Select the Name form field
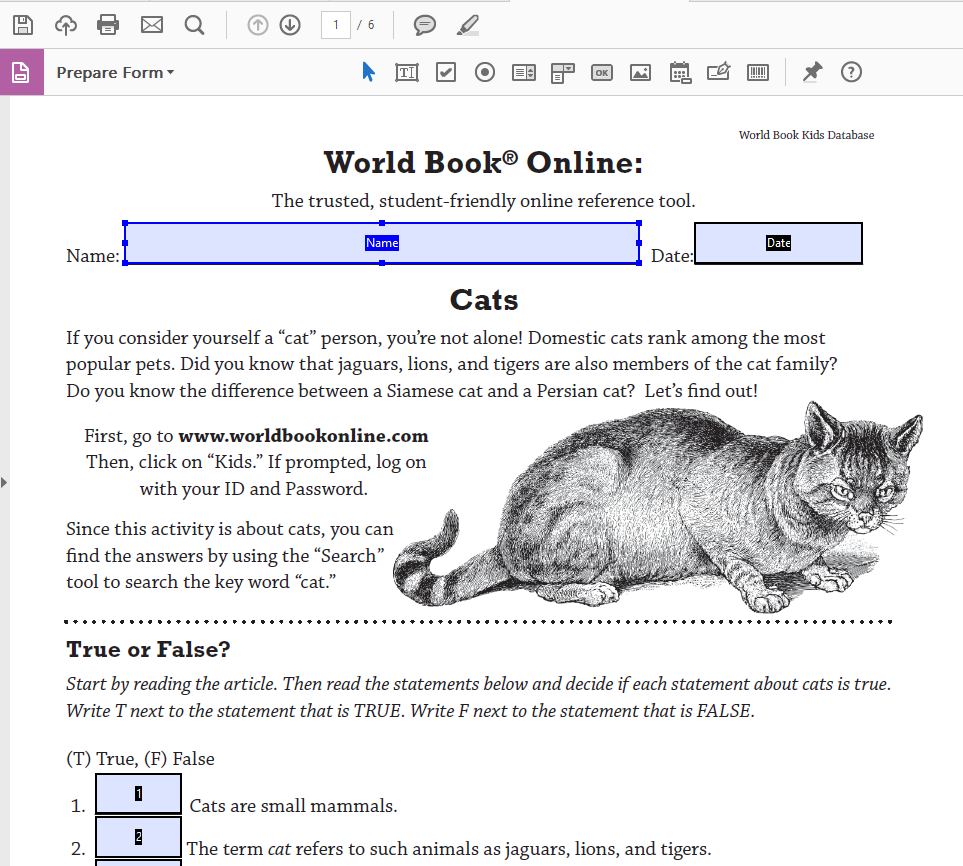The width and height of the screenshot is (963, 866). [x=382, y=243]
